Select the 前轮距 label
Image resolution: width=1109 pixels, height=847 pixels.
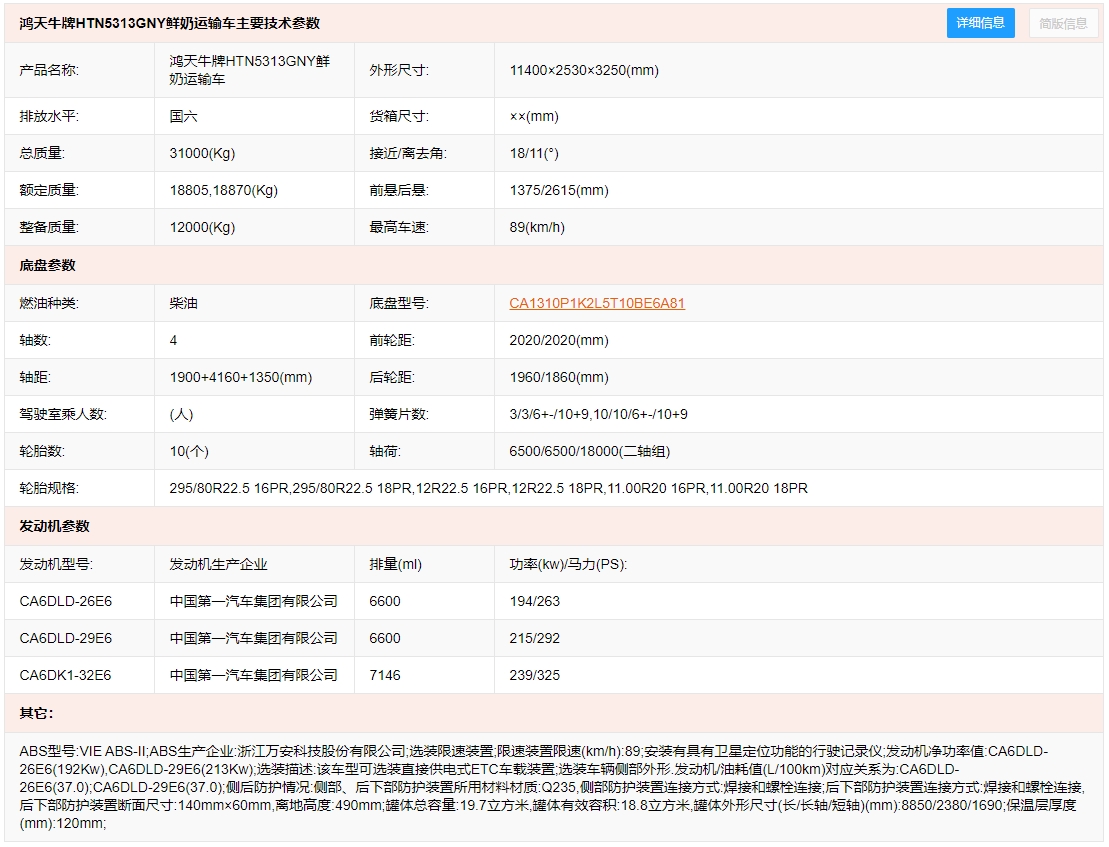[x=392, y=340]
